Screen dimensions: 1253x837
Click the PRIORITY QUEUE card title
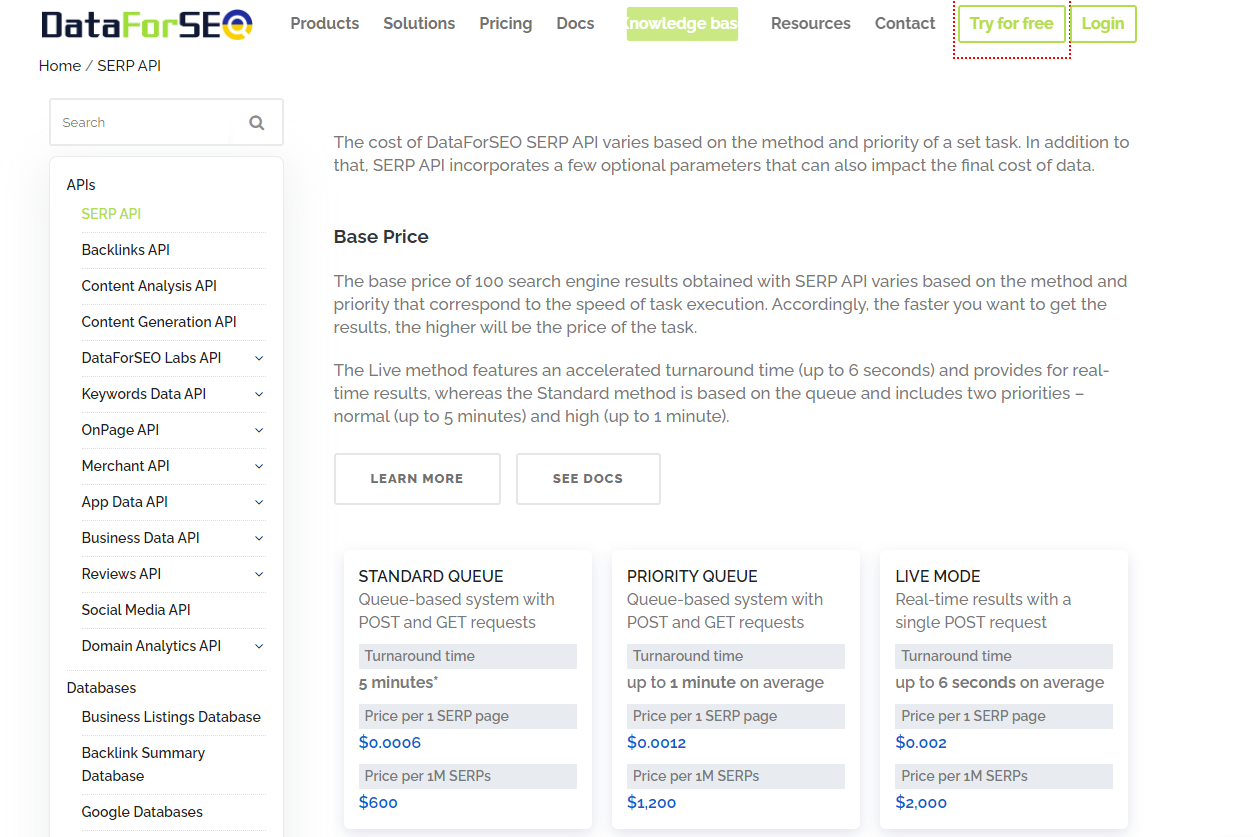pyautogui.click(x=692, y=576)
